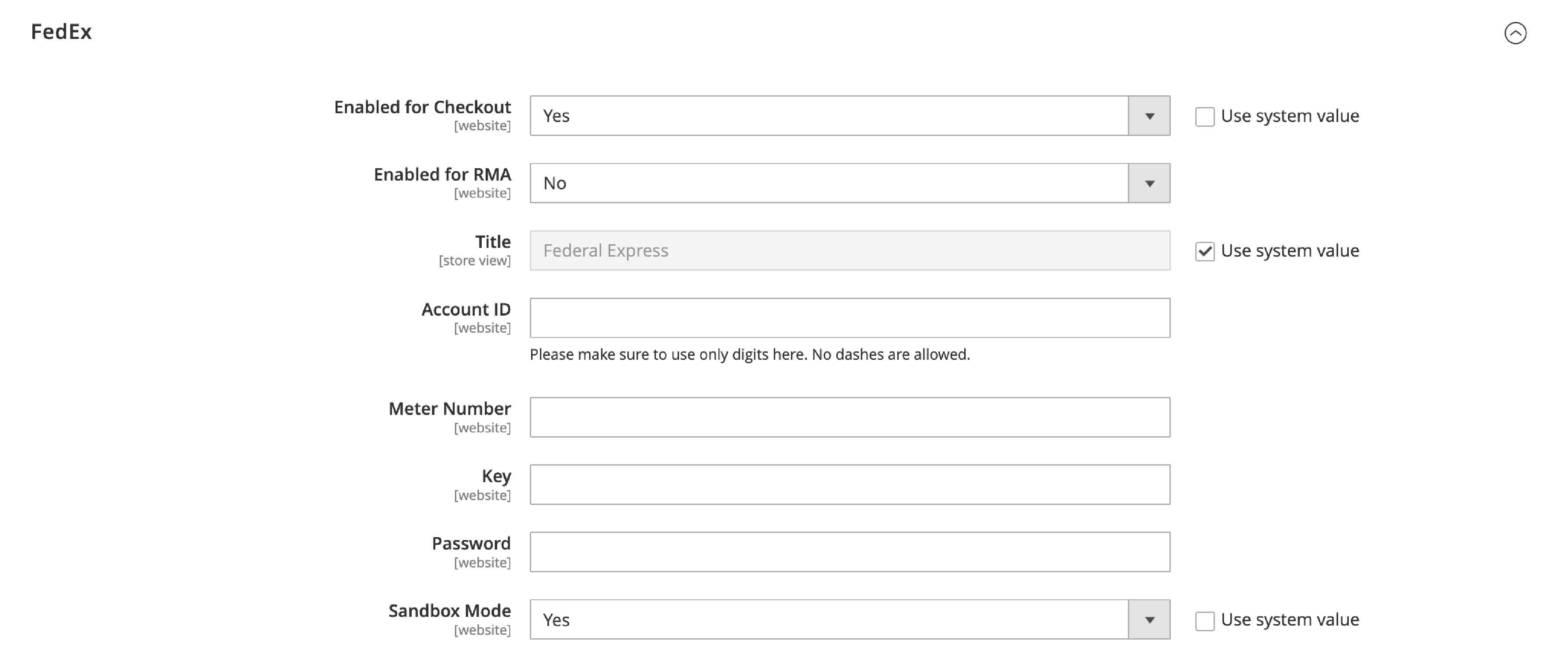Click the Meter Number label

tap(450, 409)
